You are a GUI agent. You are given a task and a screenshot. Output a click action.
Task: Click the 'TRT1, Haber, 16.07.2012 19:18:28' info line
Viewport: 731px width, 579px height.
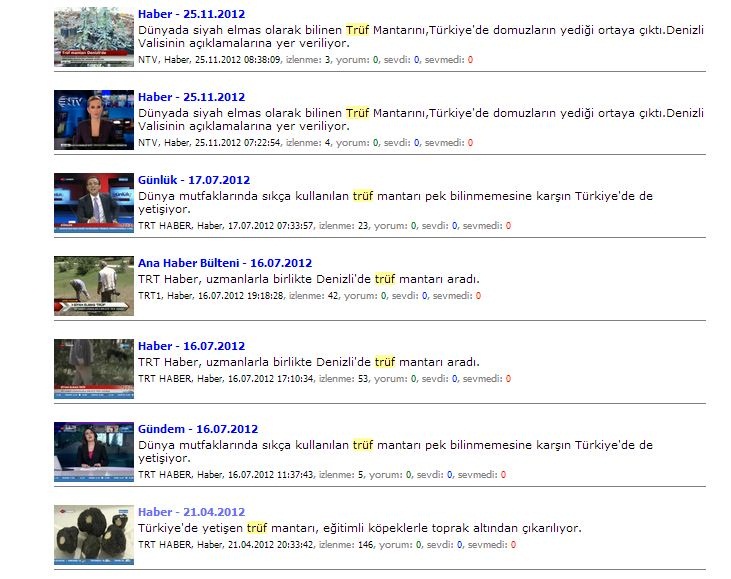[x=211, y=296]
